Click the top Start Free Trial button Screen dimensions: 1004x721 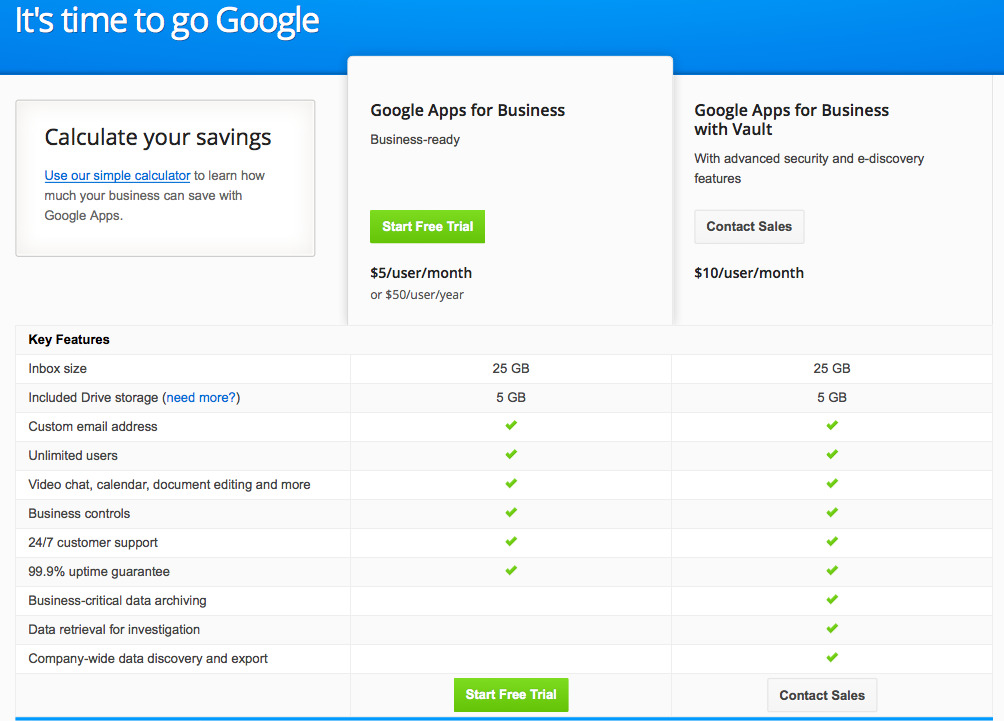427,227
